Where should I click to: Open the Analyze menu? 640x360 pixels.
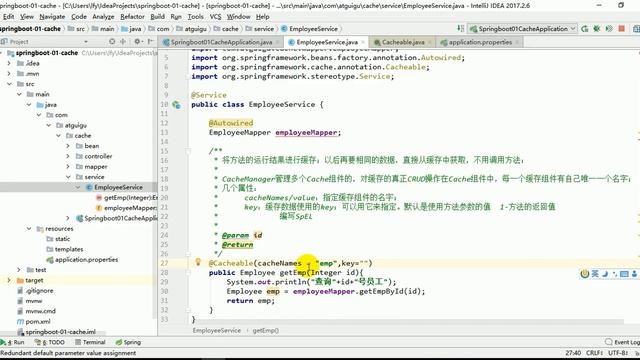click(103, 17)
